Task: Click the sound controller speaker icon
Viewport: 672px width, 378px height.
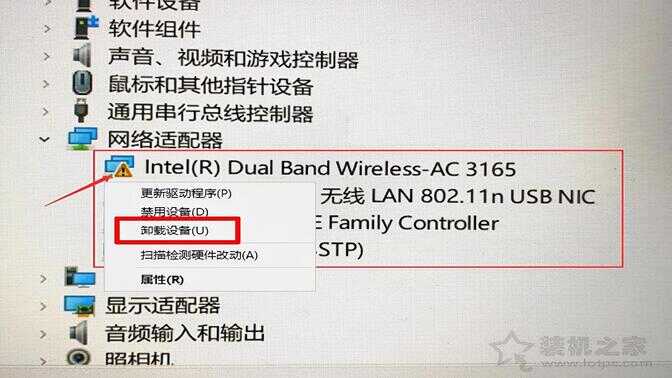Action: pyautogui.click(x=82, y=55)
